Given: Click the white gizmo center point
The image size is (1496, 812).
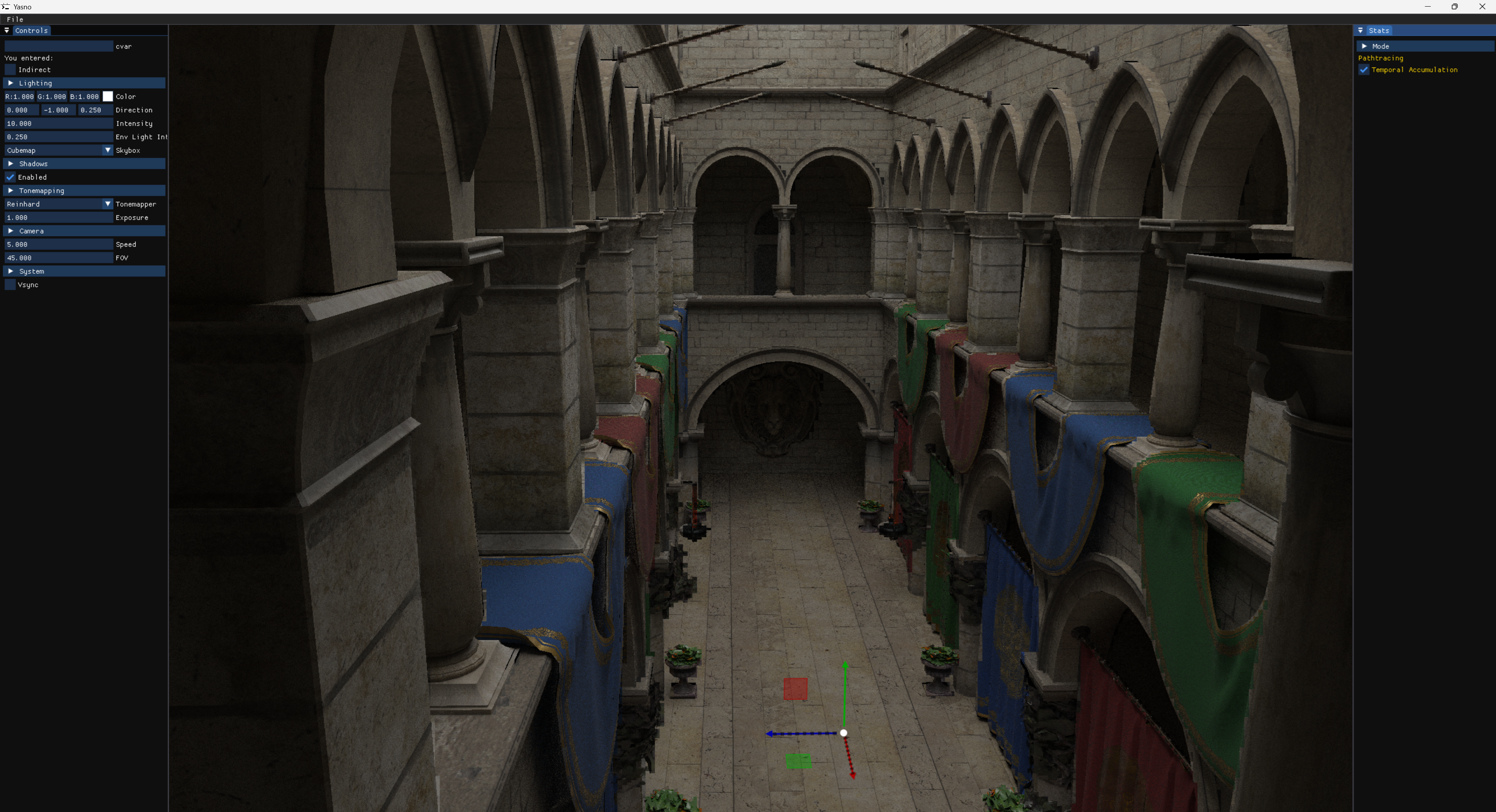Looking at the screenshot, I should pos(843,733).
